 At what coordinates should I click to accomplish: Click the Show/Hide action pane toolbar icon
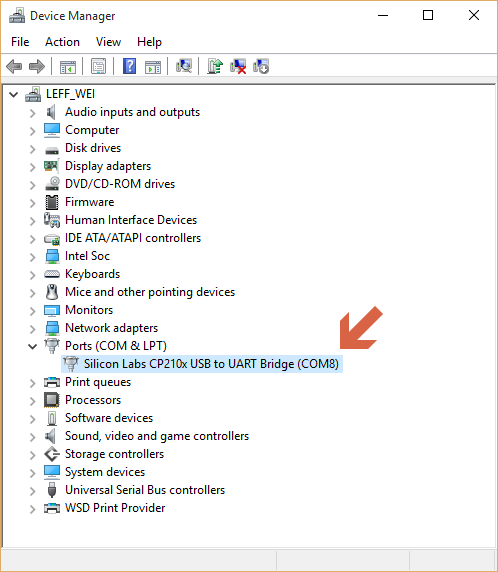pos(153,66)
